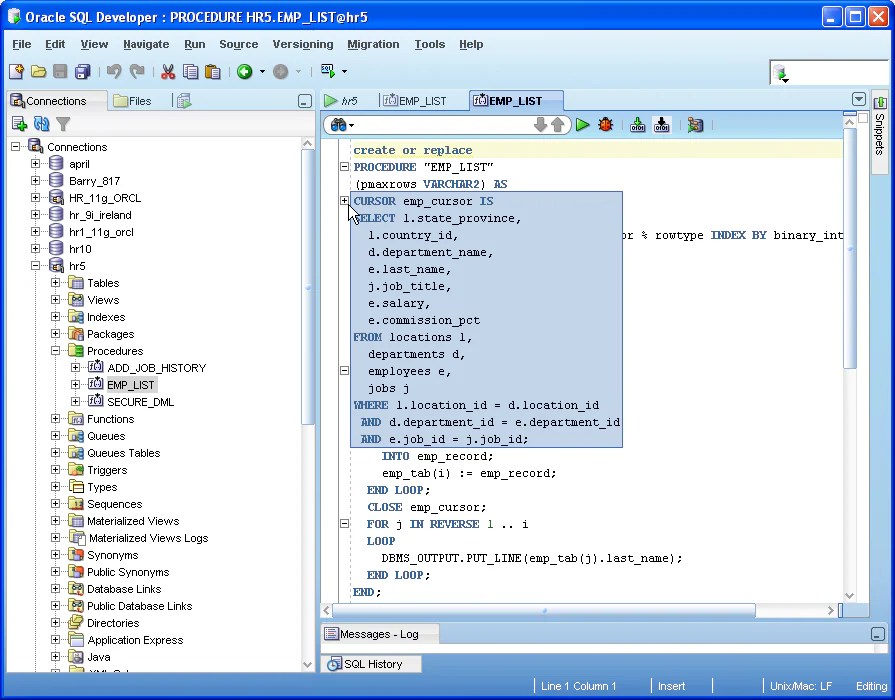
Task: Open a new connection with the green plus icon
Action: [20, 124]
